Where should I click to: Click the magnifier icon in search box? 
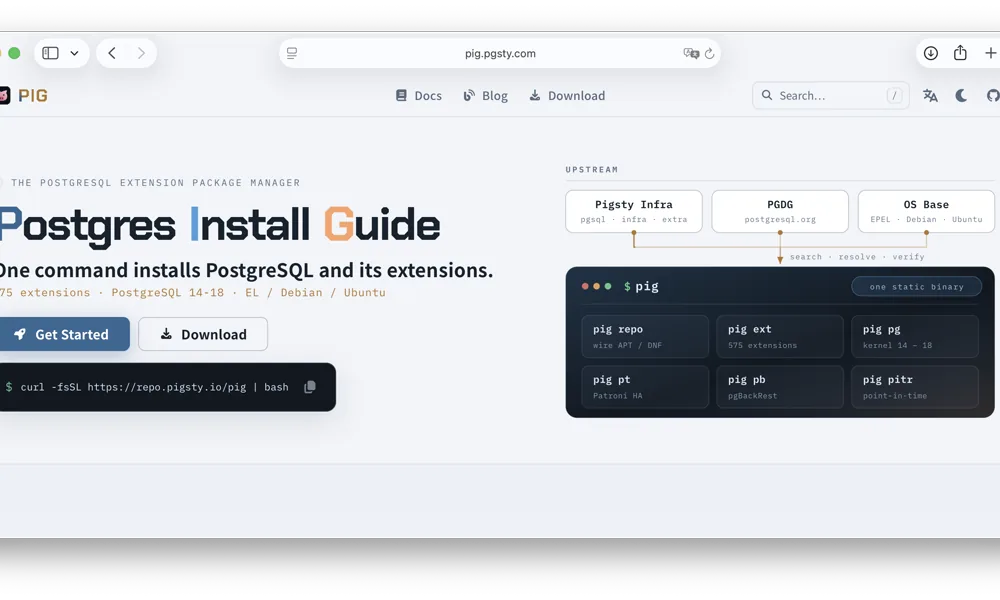coord(767,95)
